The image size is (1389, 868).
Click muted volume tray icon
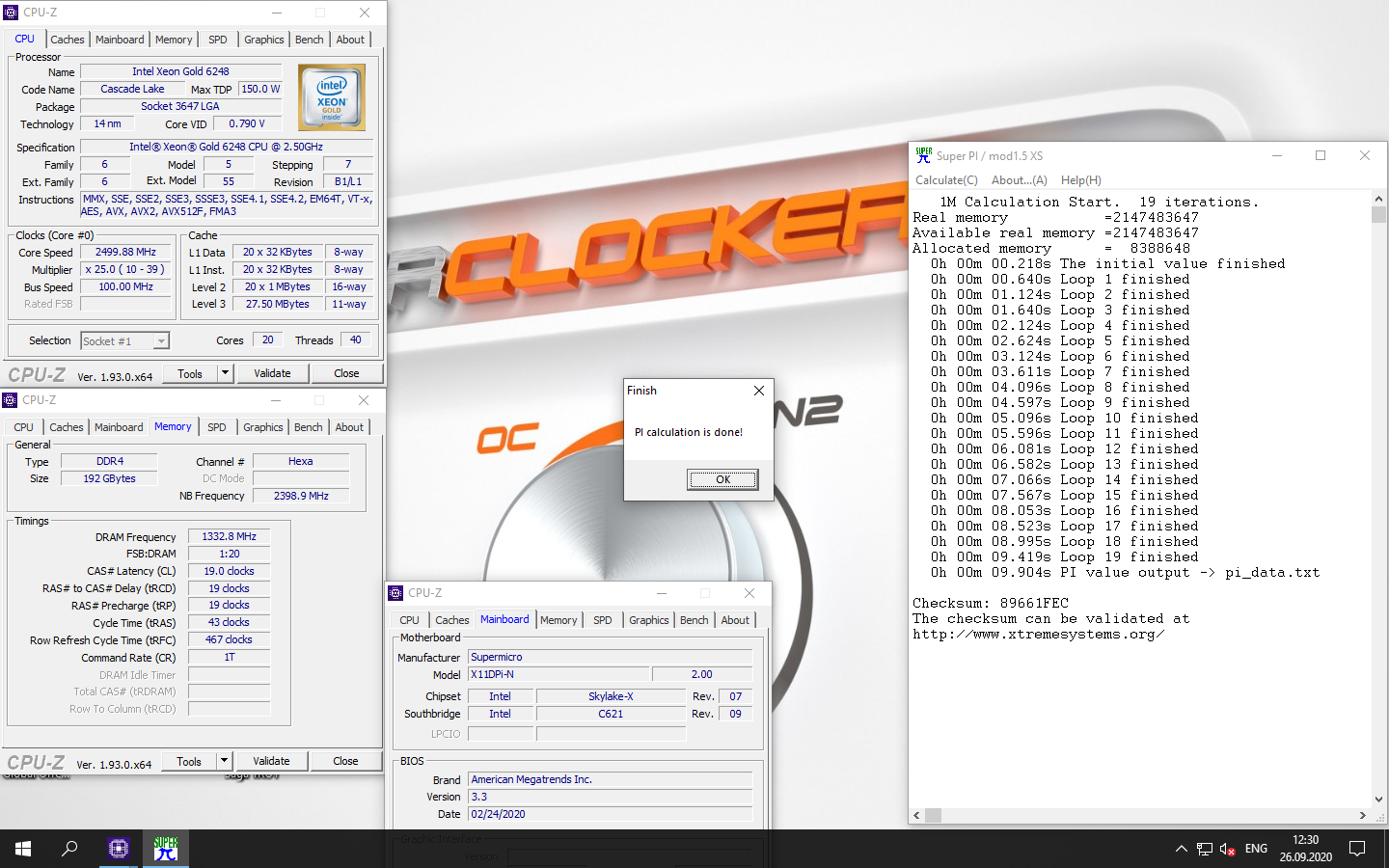pyautogui.click(x=1228, y=849)
